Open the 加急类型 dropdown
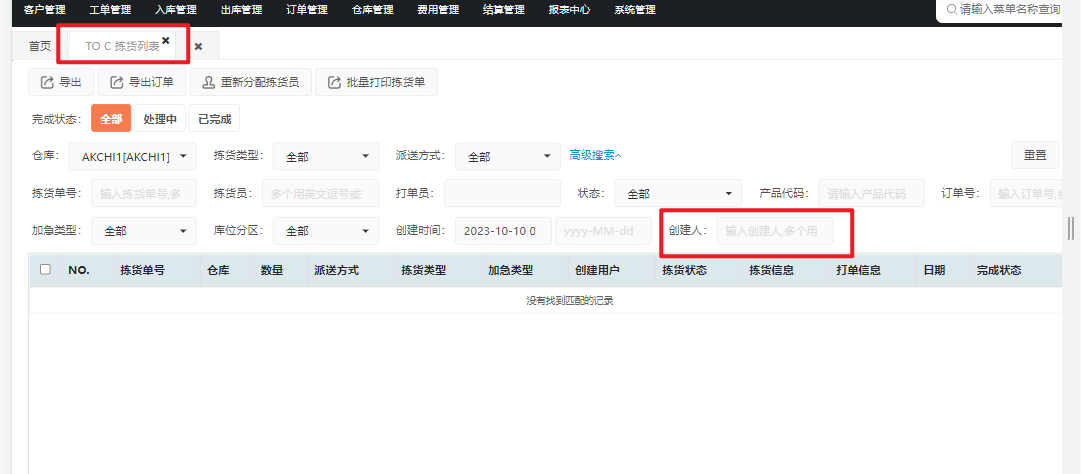 pos(144,231)
